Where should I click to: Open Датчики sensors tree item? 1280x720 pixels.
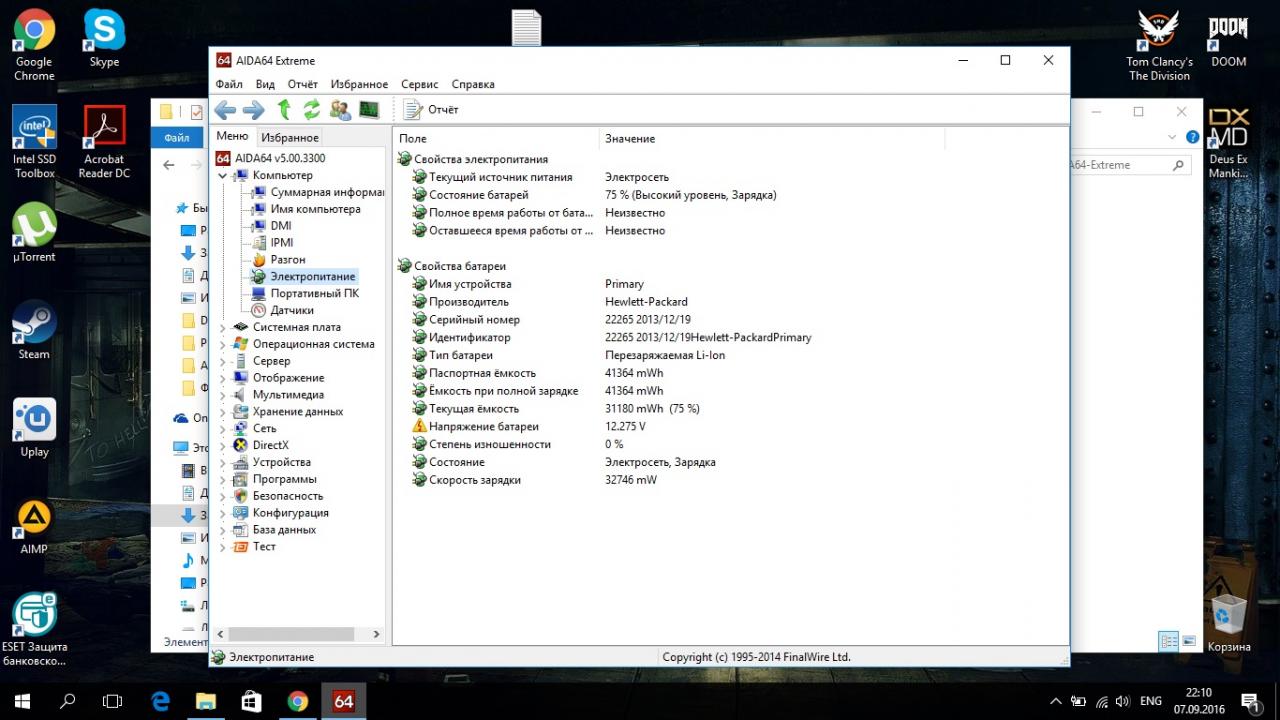pyautogui.click(x=291, y=310)
